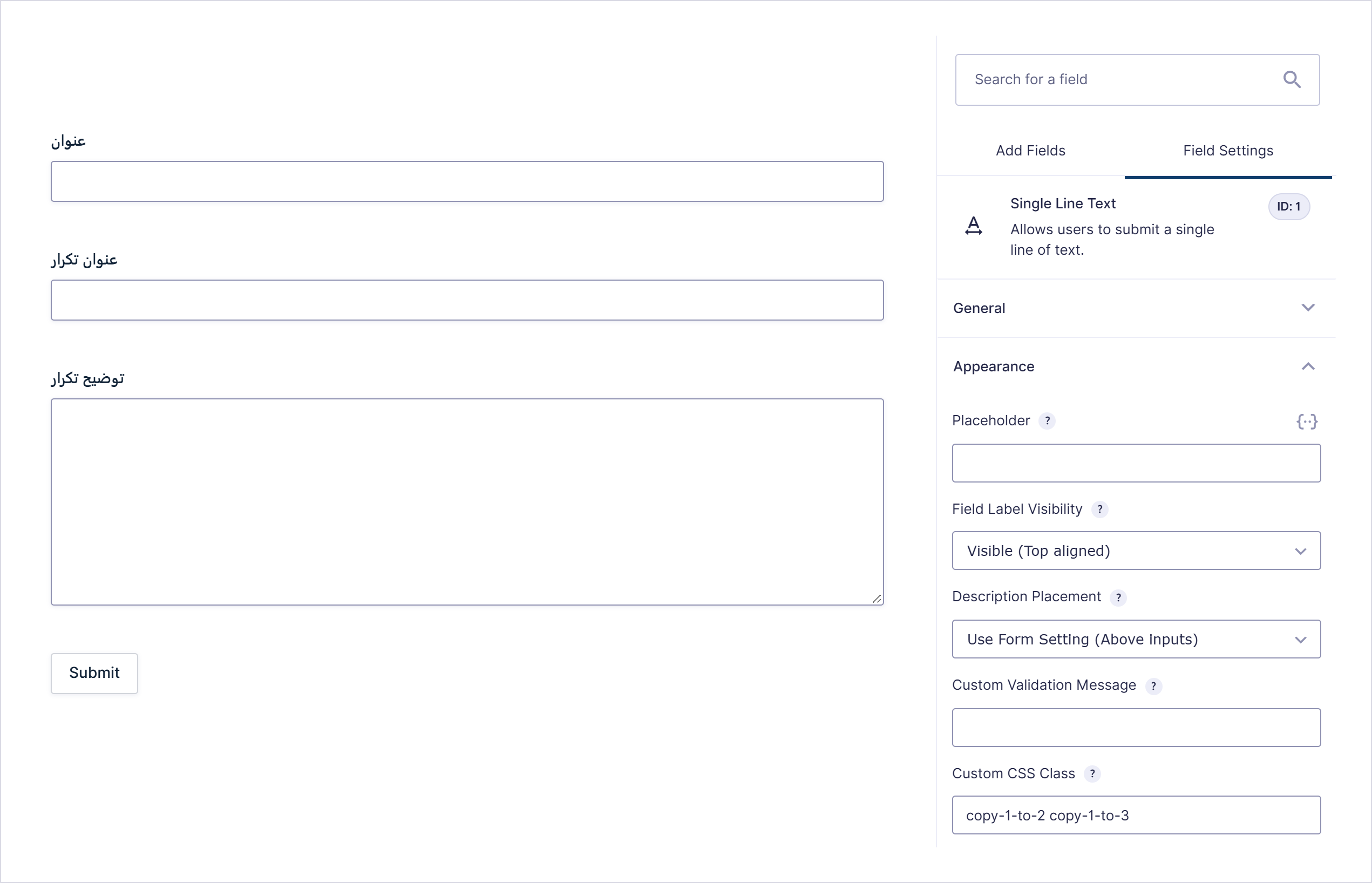Image resolution: width=1372 pixels, height=883 pixels.
Task: Click the Placeholder text input
Action: tap(1136, 463)
